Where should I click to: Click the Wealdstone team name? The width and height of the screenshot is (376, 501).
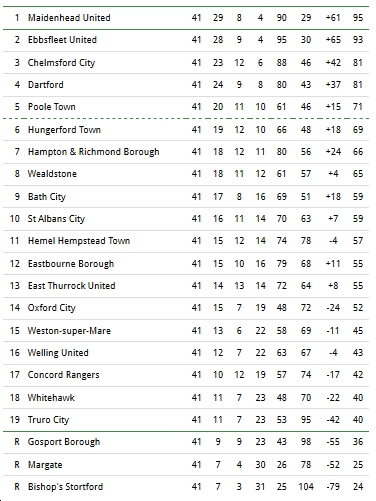52,174
